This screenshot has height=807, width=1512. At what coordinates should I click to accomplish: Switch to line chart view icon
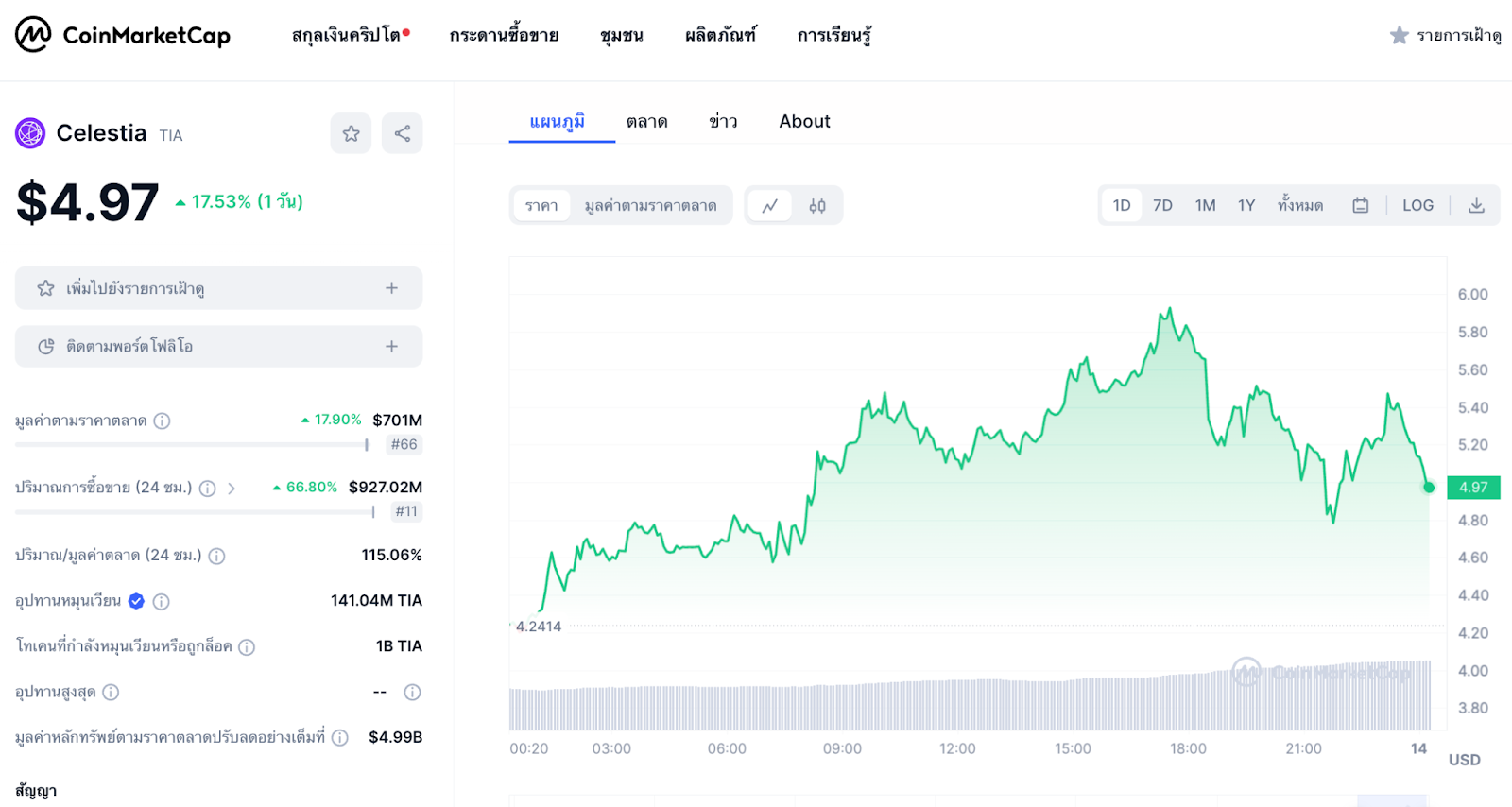[770, 206]
